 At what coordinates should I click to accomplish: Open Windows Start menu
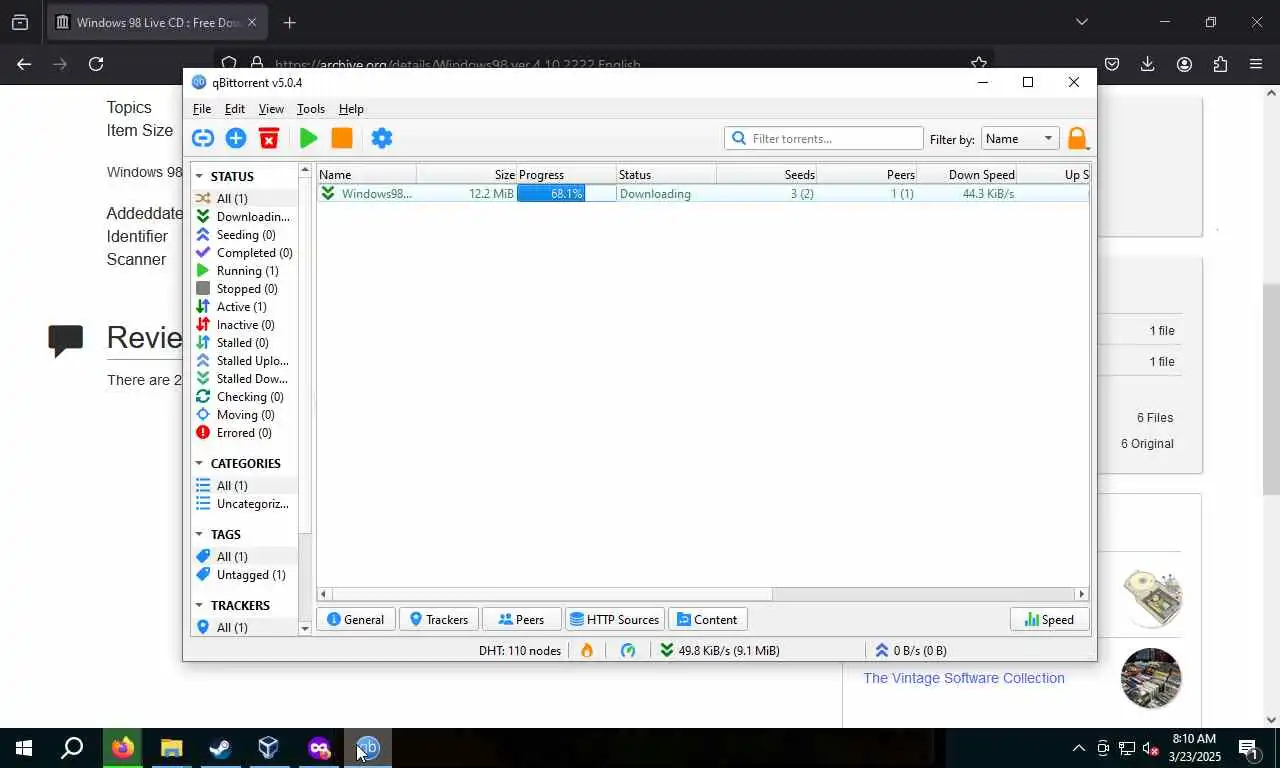coord(24,748)
